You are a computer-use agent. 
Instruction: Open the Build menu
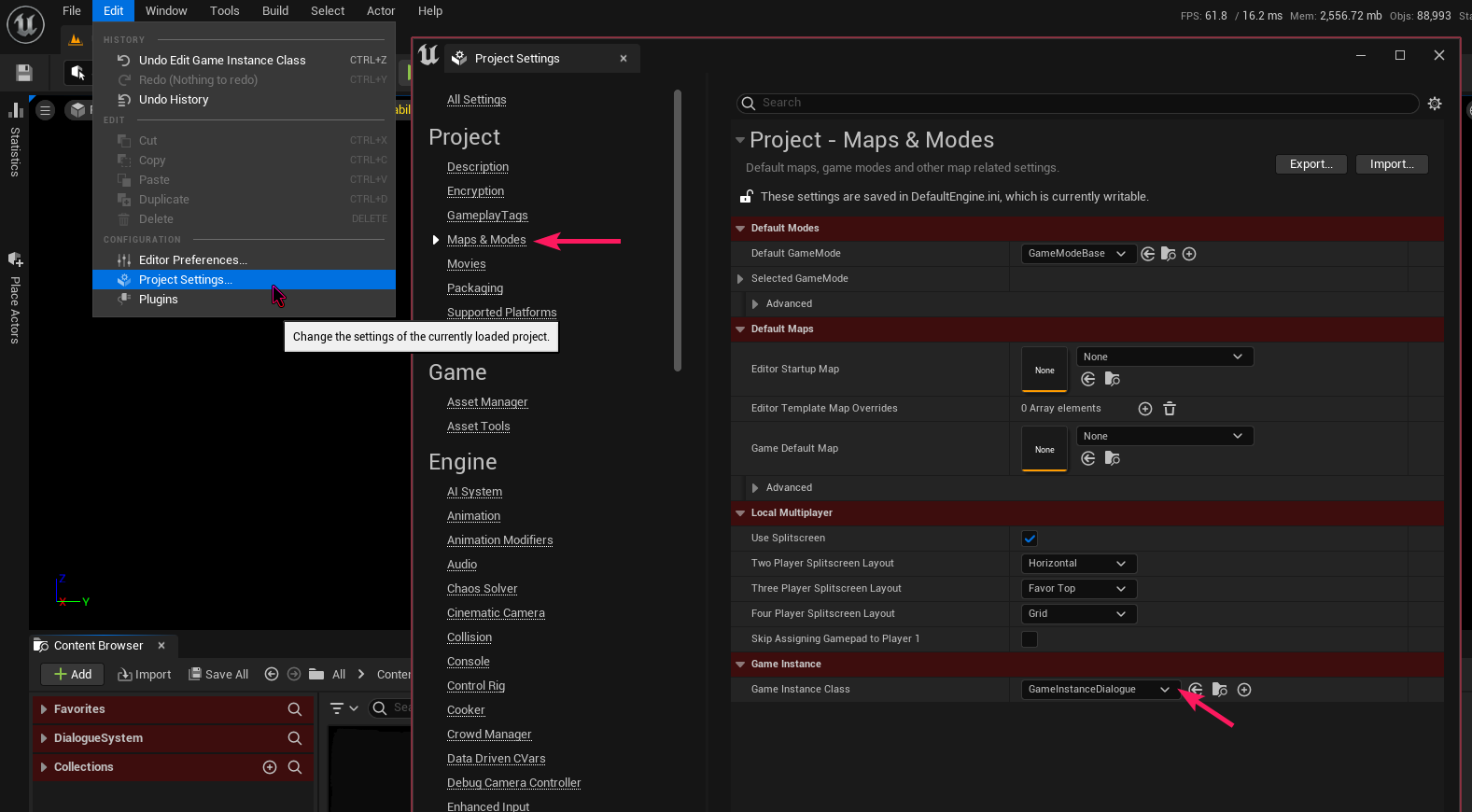tap(274, 11)
